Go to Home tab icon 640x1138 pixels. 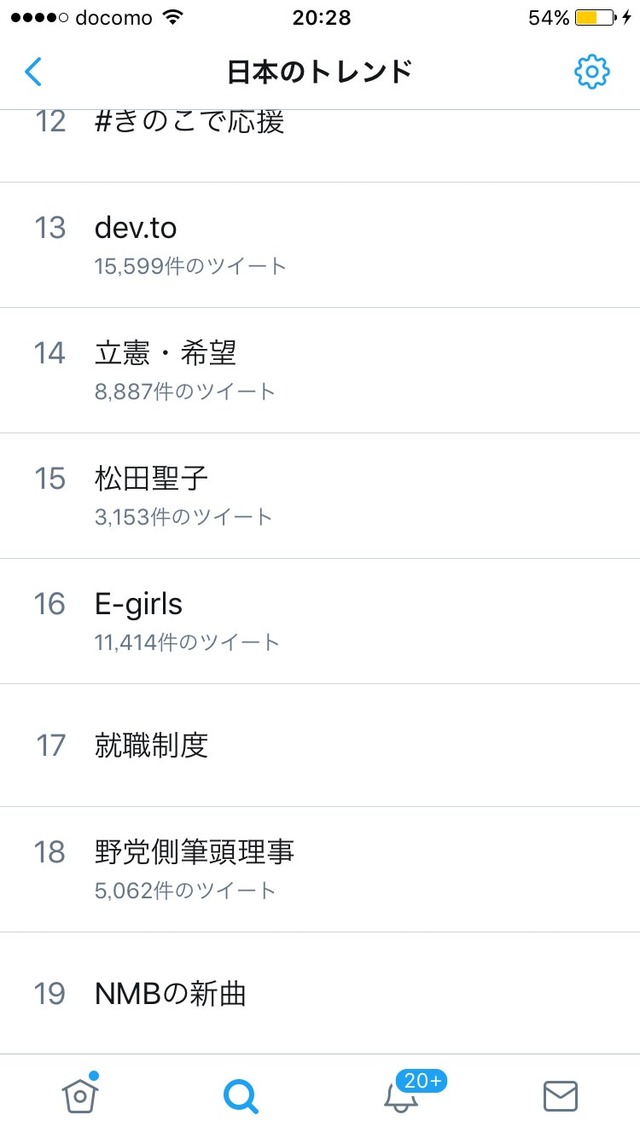click(80, 1094)
